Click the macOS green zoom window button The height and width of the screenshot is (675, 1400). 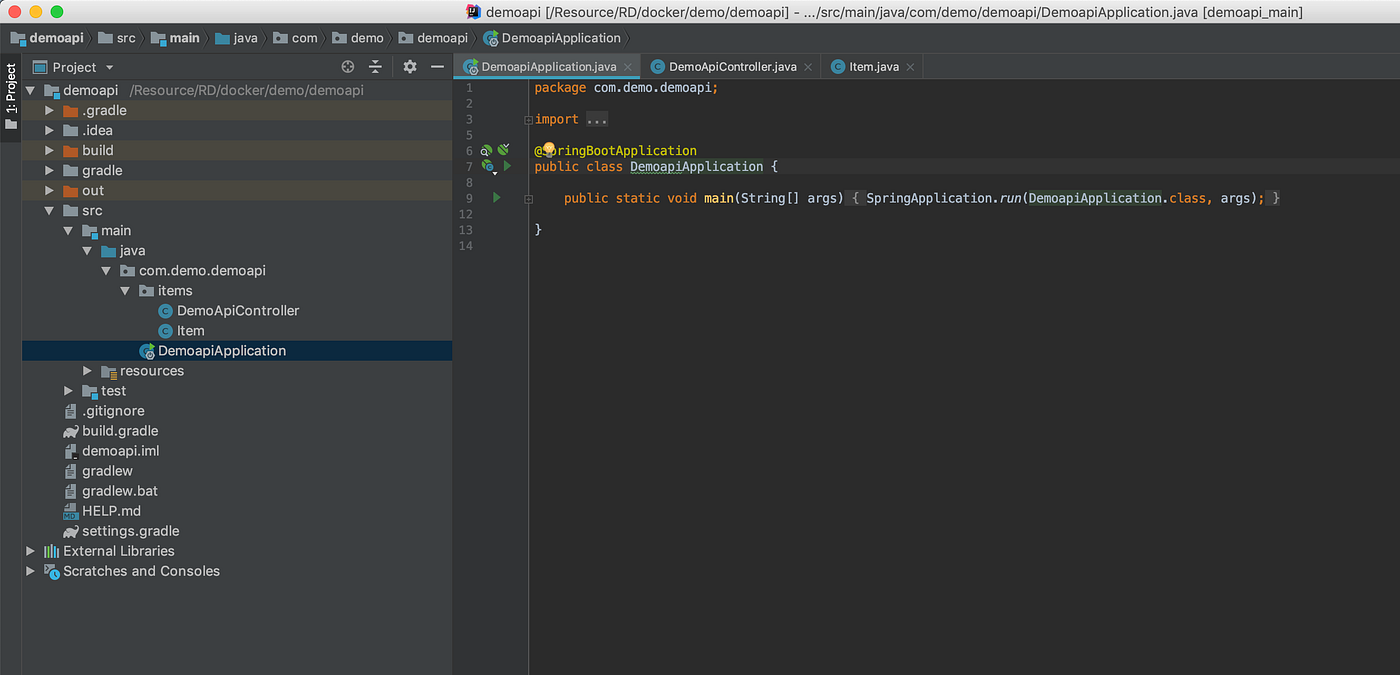(x=56, y=12)
